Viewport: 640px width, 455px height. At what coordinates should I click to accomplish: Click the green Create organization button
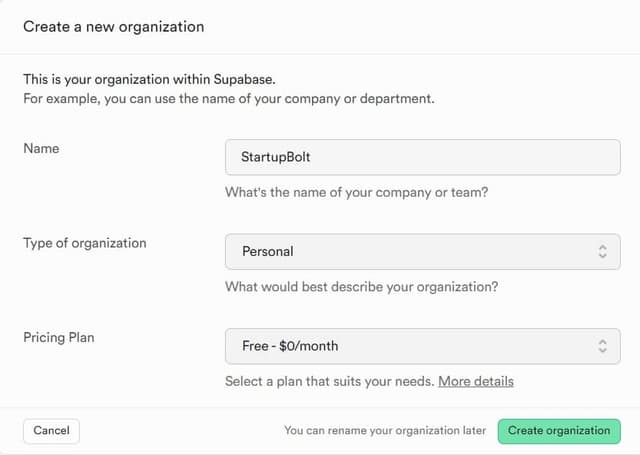(559, 431)
